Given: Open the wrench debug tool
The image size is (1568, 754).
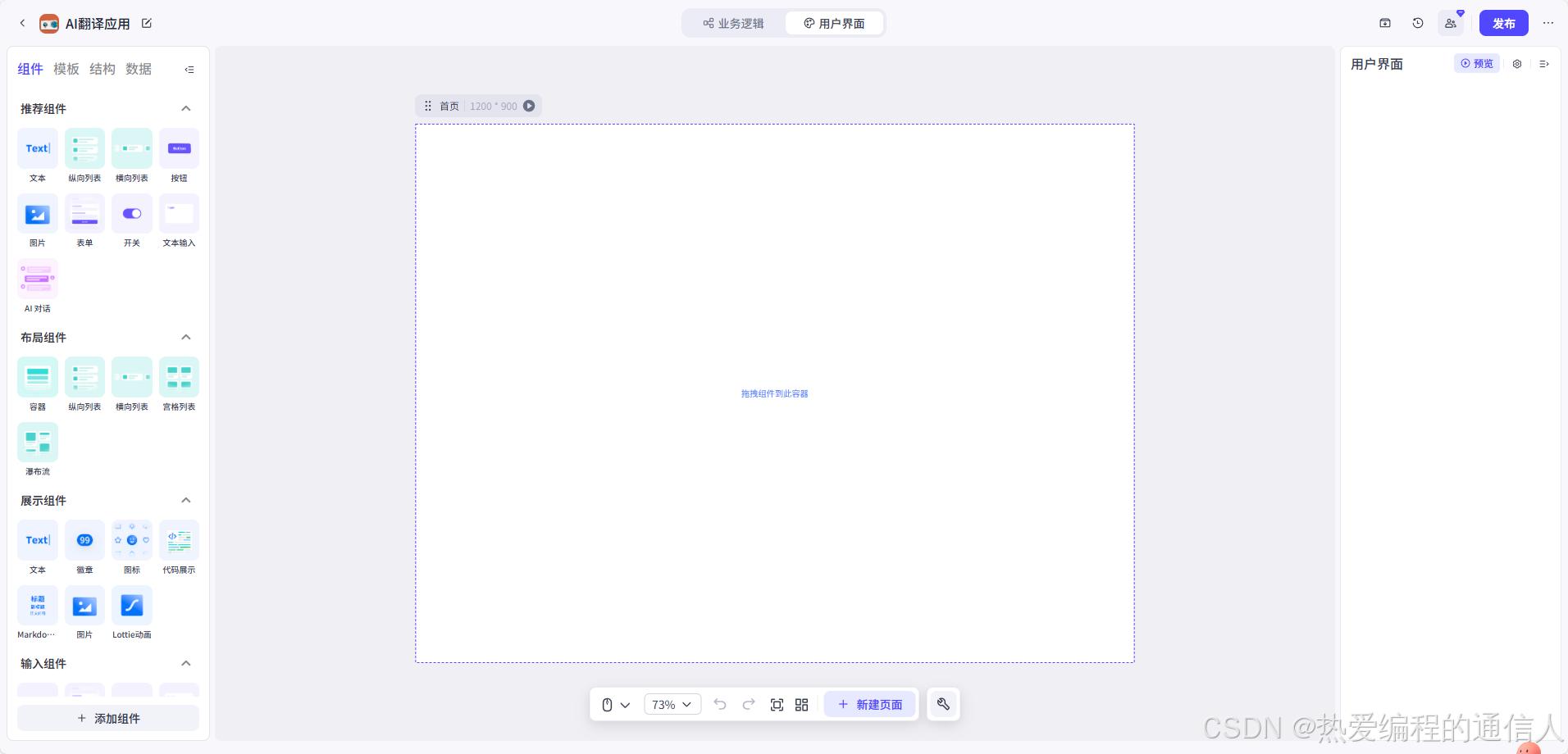Looking at the screenshot, I should (943, 704).
